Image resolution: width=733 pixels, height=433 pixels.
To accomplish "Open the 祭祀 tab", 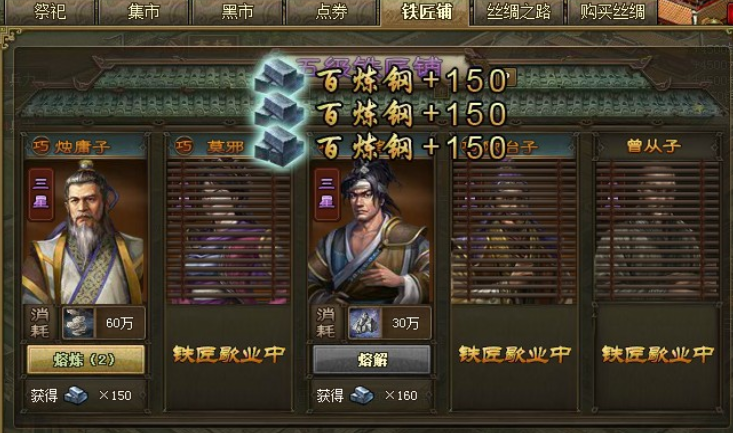I will pyautogui.click(x=50, y=12).
